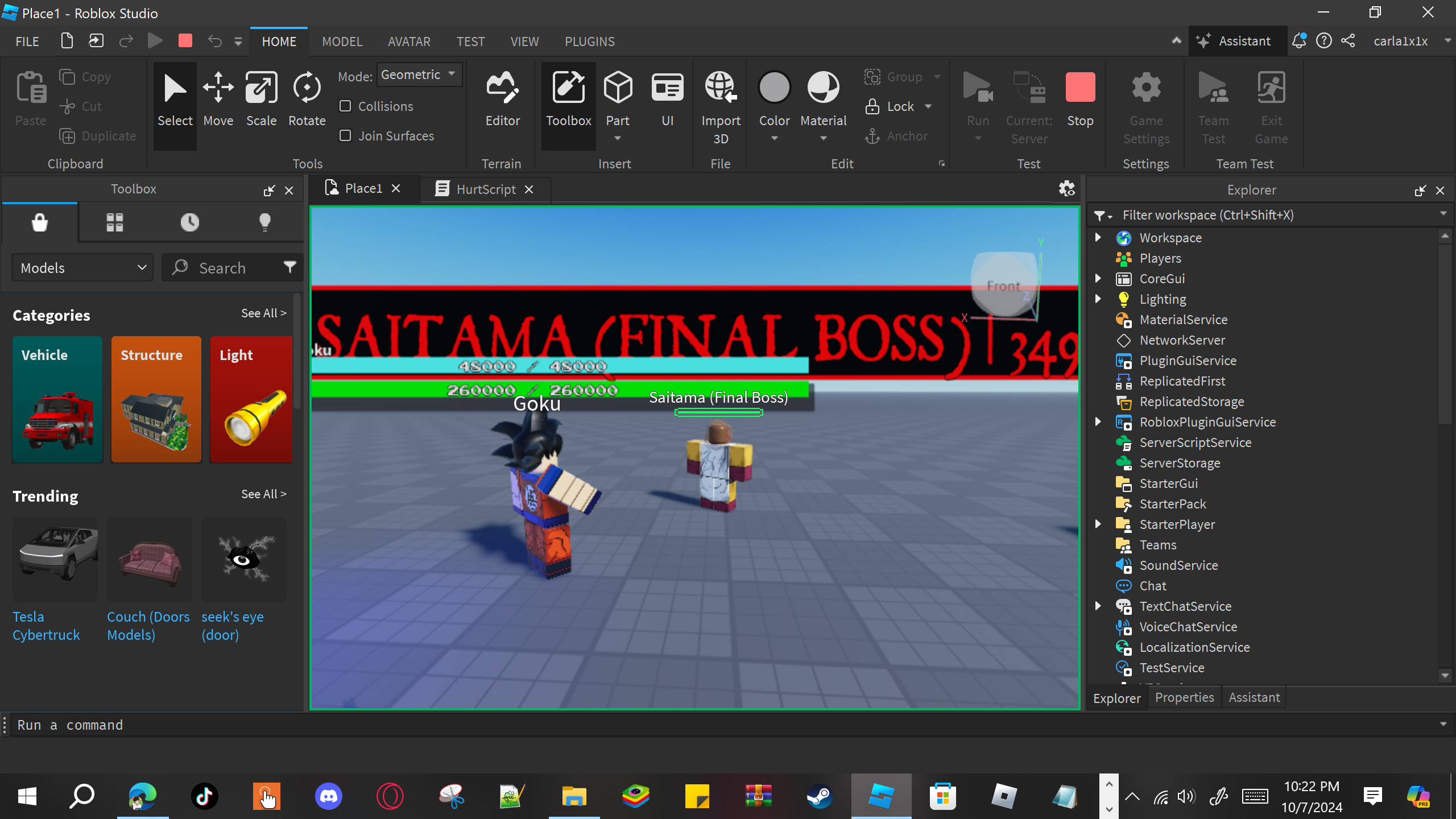The image size is (1456, 819).
Task: Expand the Workspace tree node
Action: pyautogui.click(x=1098, y=238)
